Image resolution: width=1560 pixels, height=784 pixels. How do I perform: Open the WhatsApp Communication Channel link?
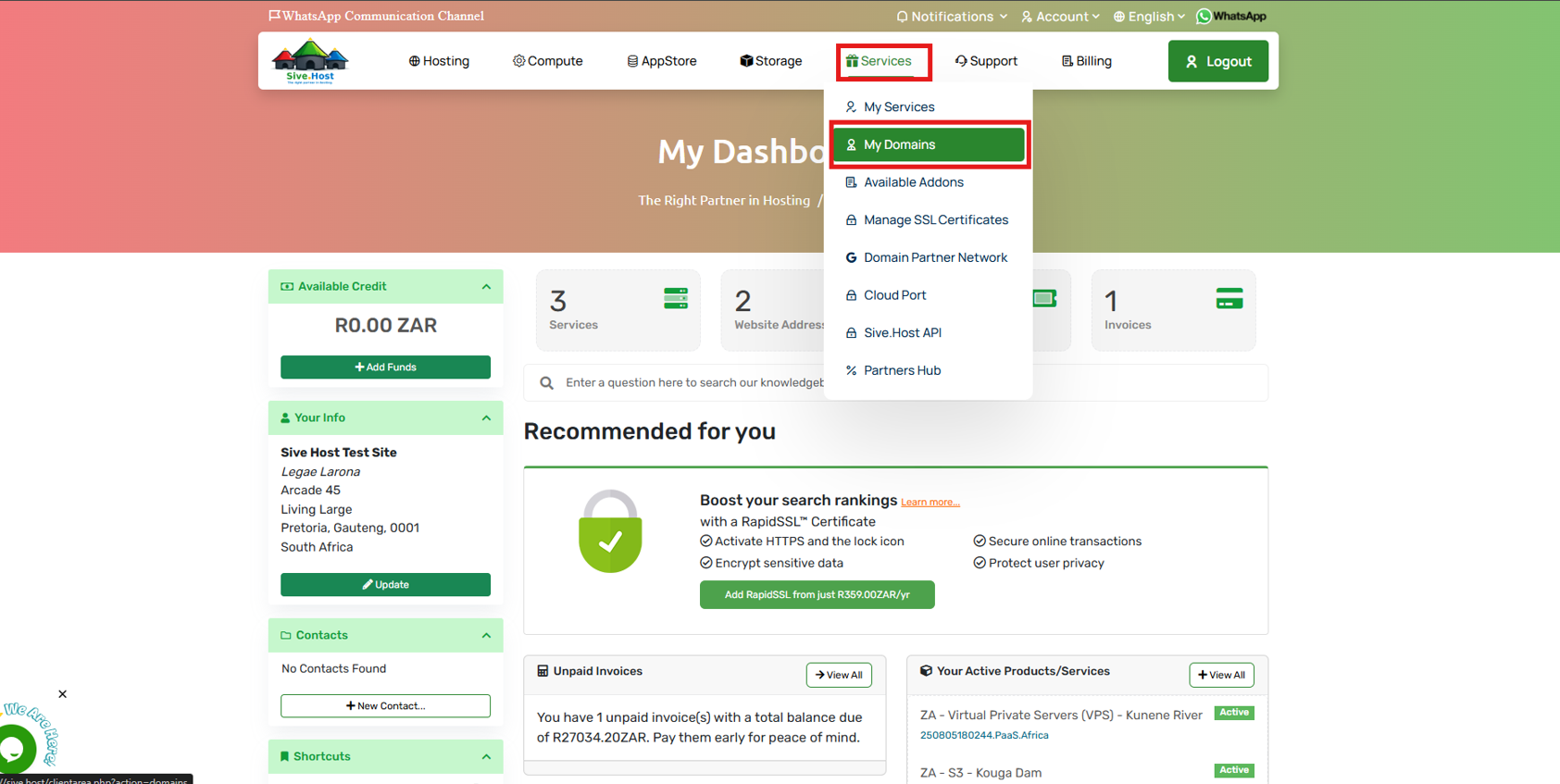(376, 16)
